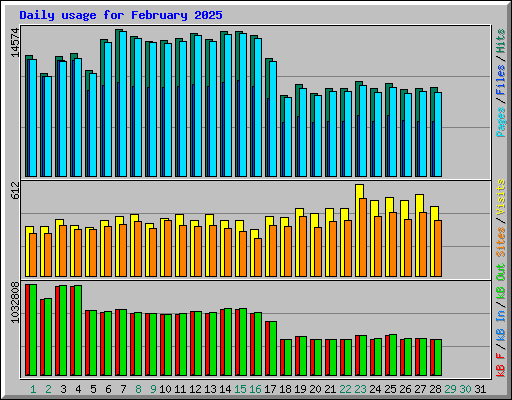This screenshot has width=512, height=400.
Task: Click day 7 label on the axis
Action: 123,389
